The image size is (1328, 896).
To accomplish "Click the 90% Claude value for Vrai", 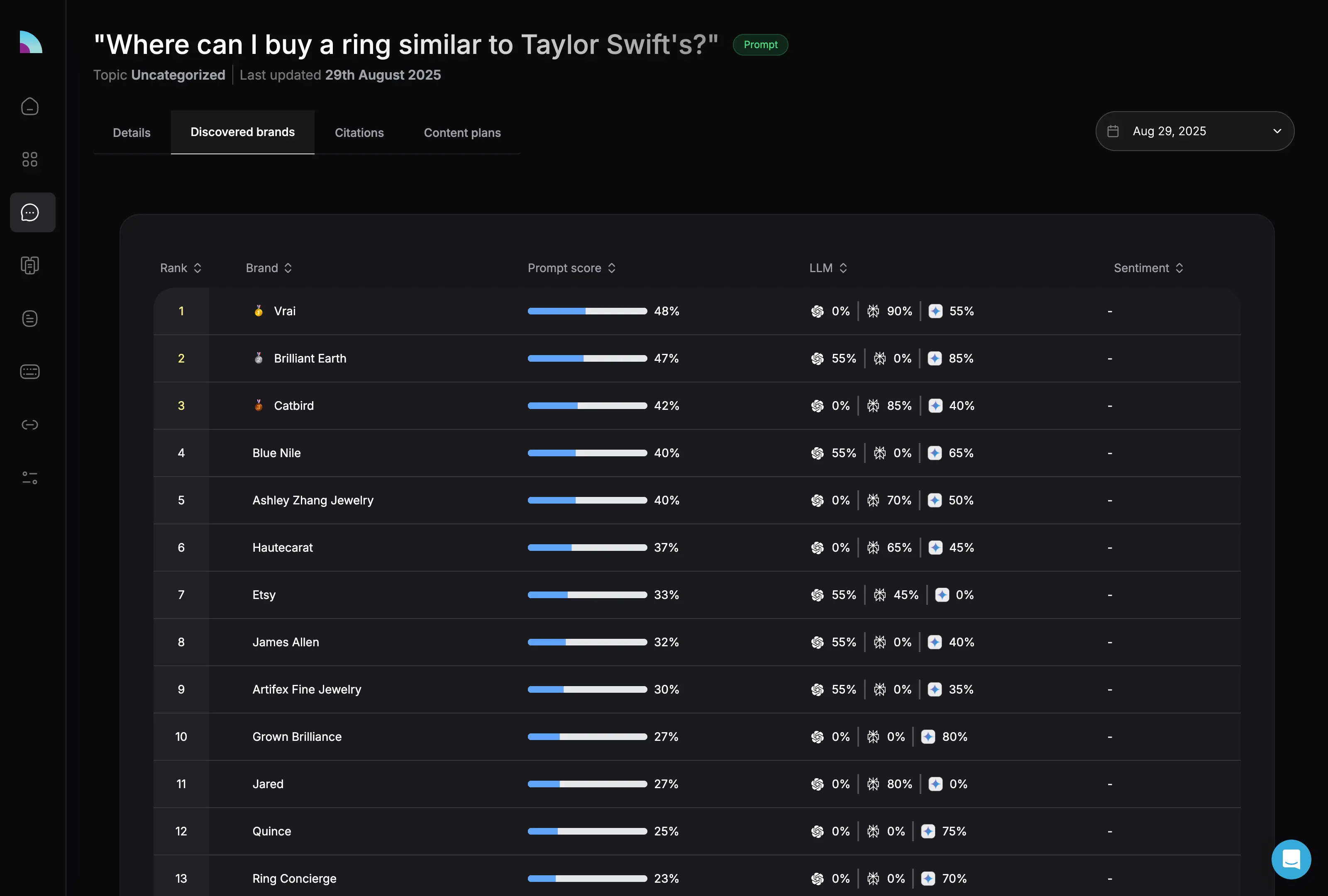I will click(899, 311).
